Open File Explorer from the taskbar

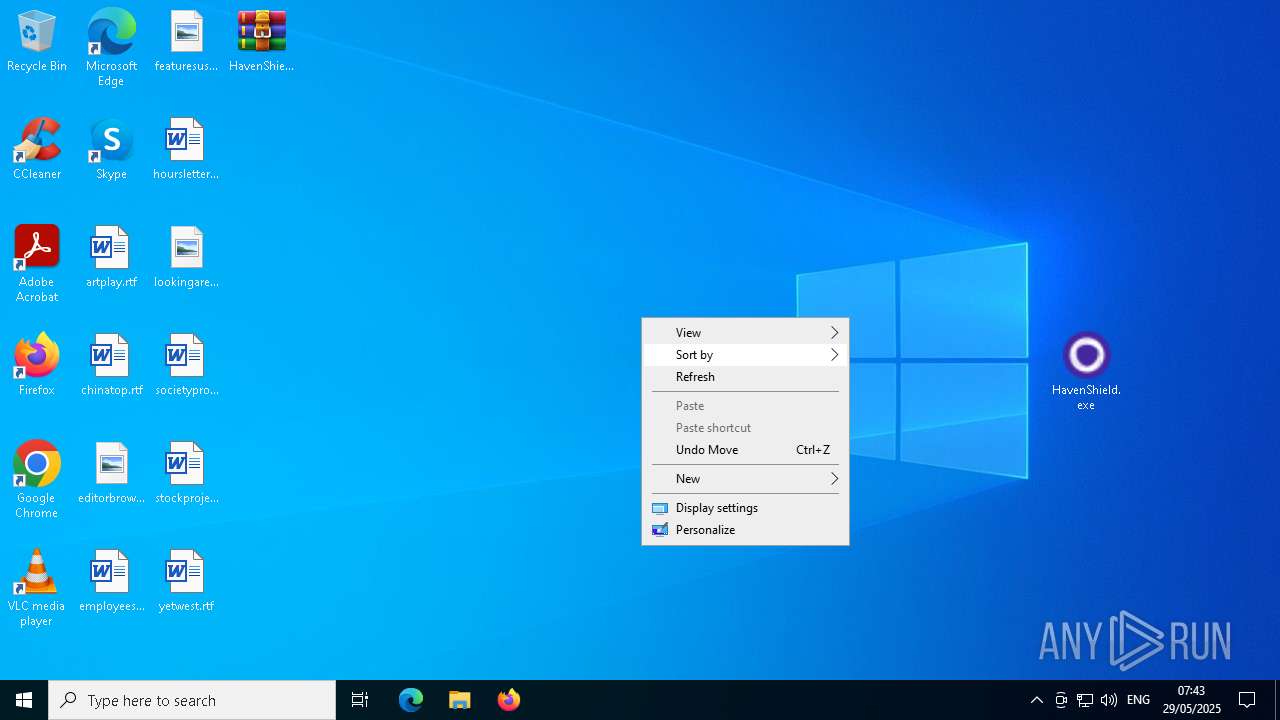(460, 700)
